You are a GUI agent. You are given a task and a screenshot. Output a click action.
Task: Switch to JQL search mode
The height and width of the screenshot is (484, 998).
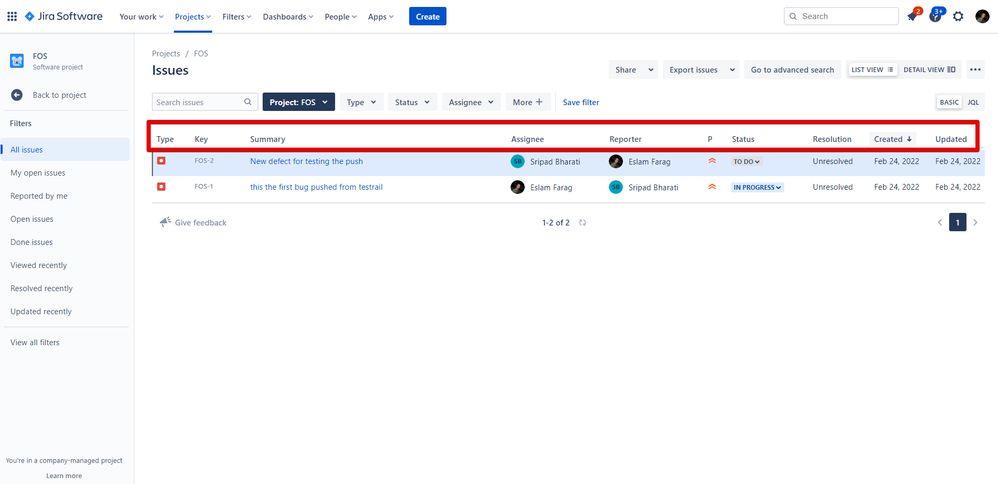(973, 102)
